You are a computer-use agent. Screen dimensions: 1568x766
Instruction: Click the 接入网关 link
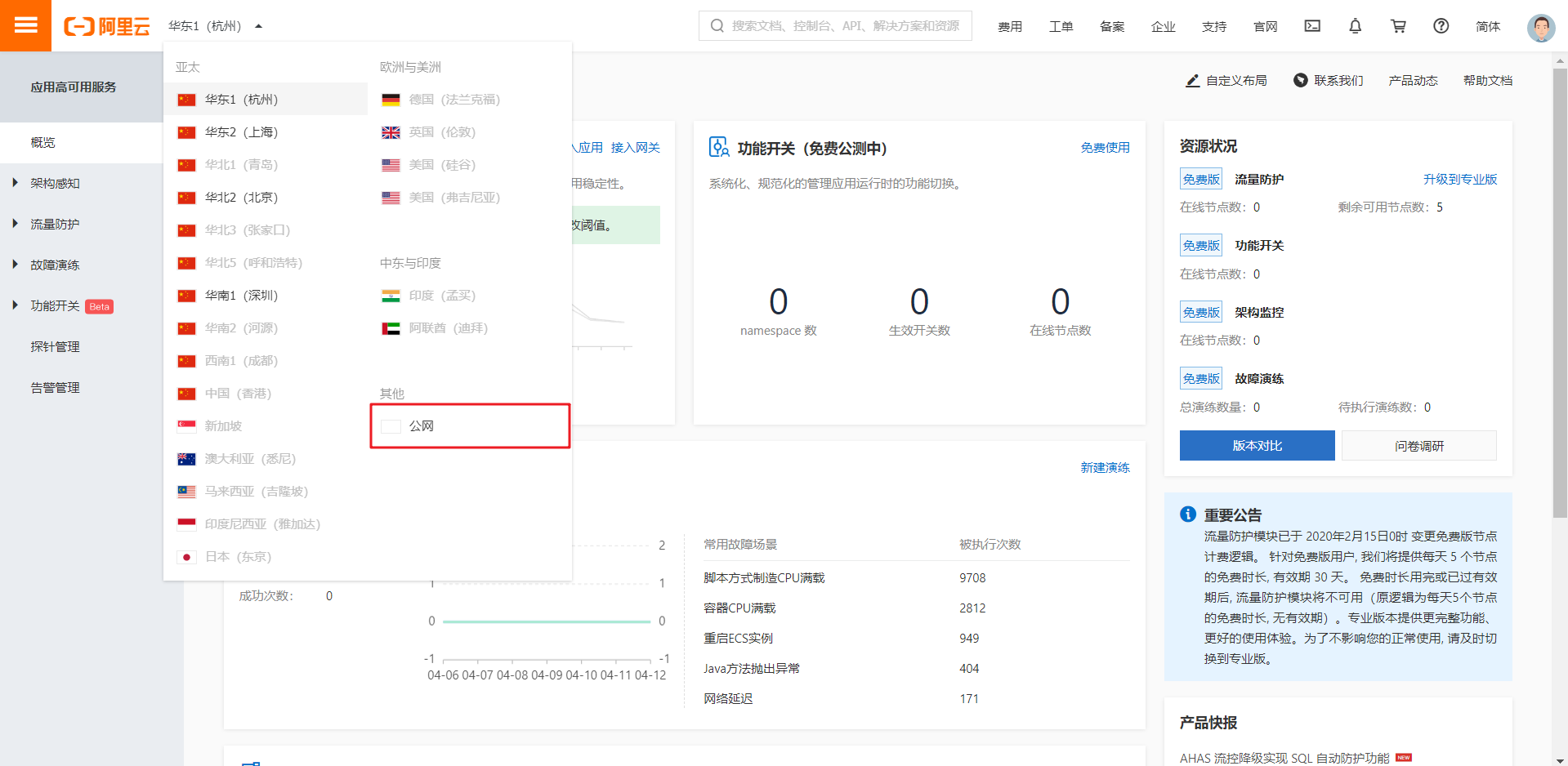(636, 148)
